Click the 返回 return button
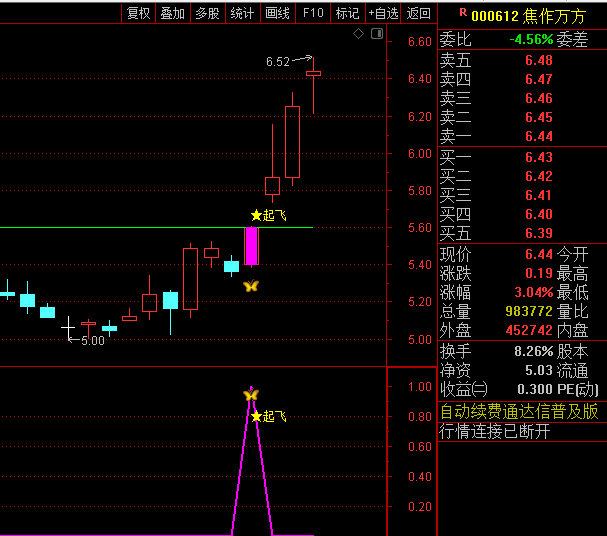The width and height of the screenshot is (607, 536). pyautogui.click(x=418, y=14)
